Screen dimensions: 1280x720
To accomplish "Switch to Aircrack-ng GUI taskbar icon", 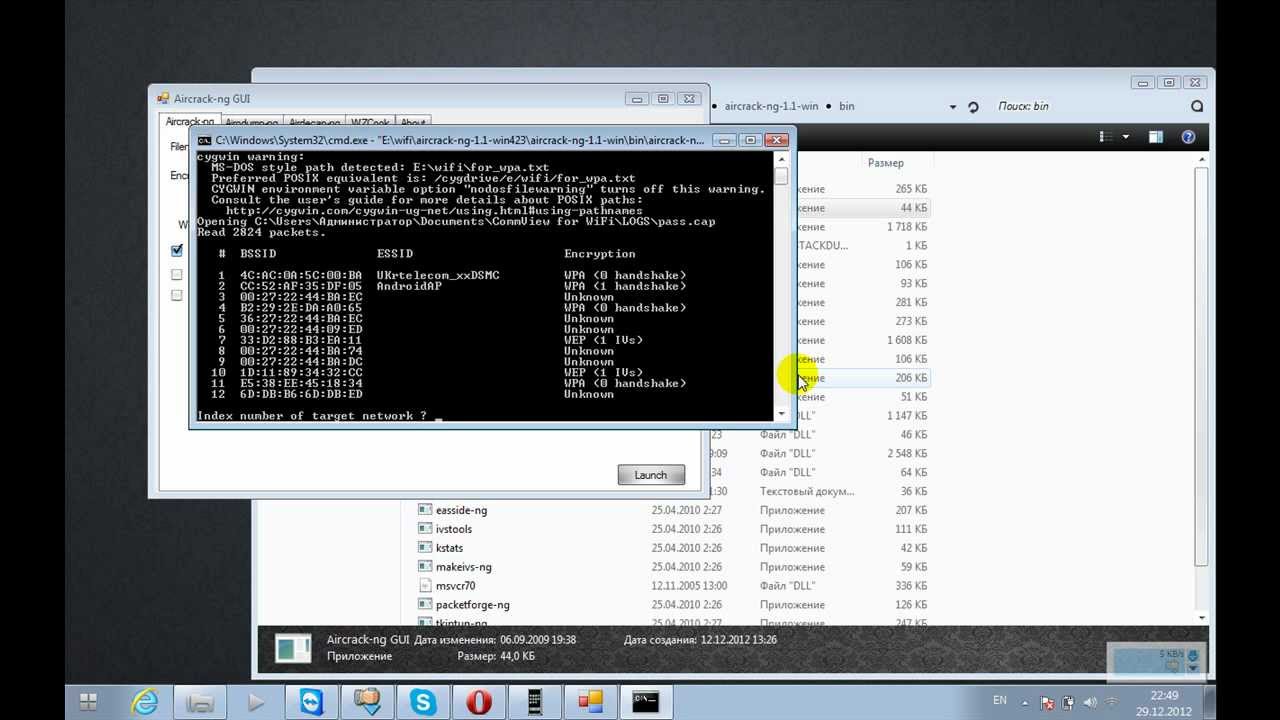I will (x=590, y=702).
